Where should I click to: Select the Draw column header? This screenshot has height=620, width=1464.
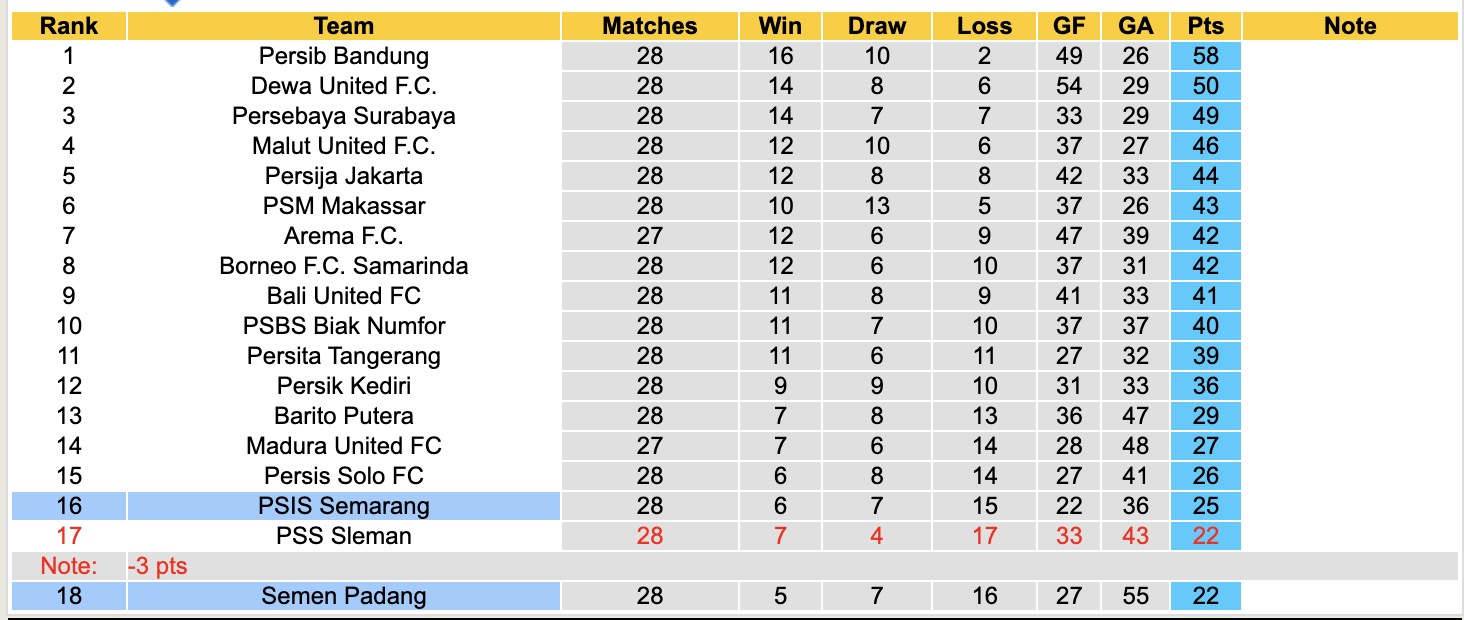coord(876,27)
